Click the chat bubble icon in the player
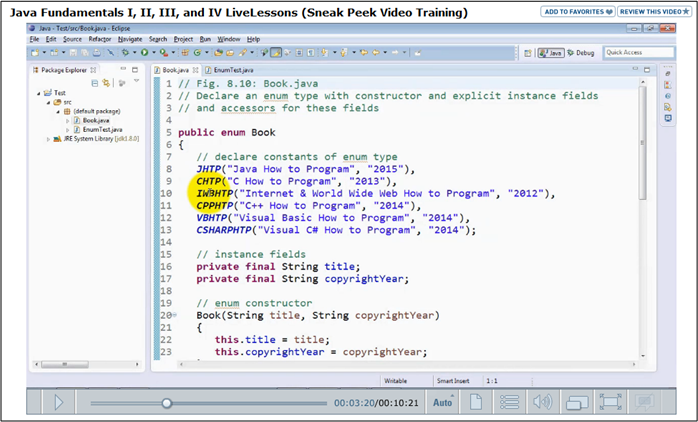698x422 pixels. click(644, 402)
